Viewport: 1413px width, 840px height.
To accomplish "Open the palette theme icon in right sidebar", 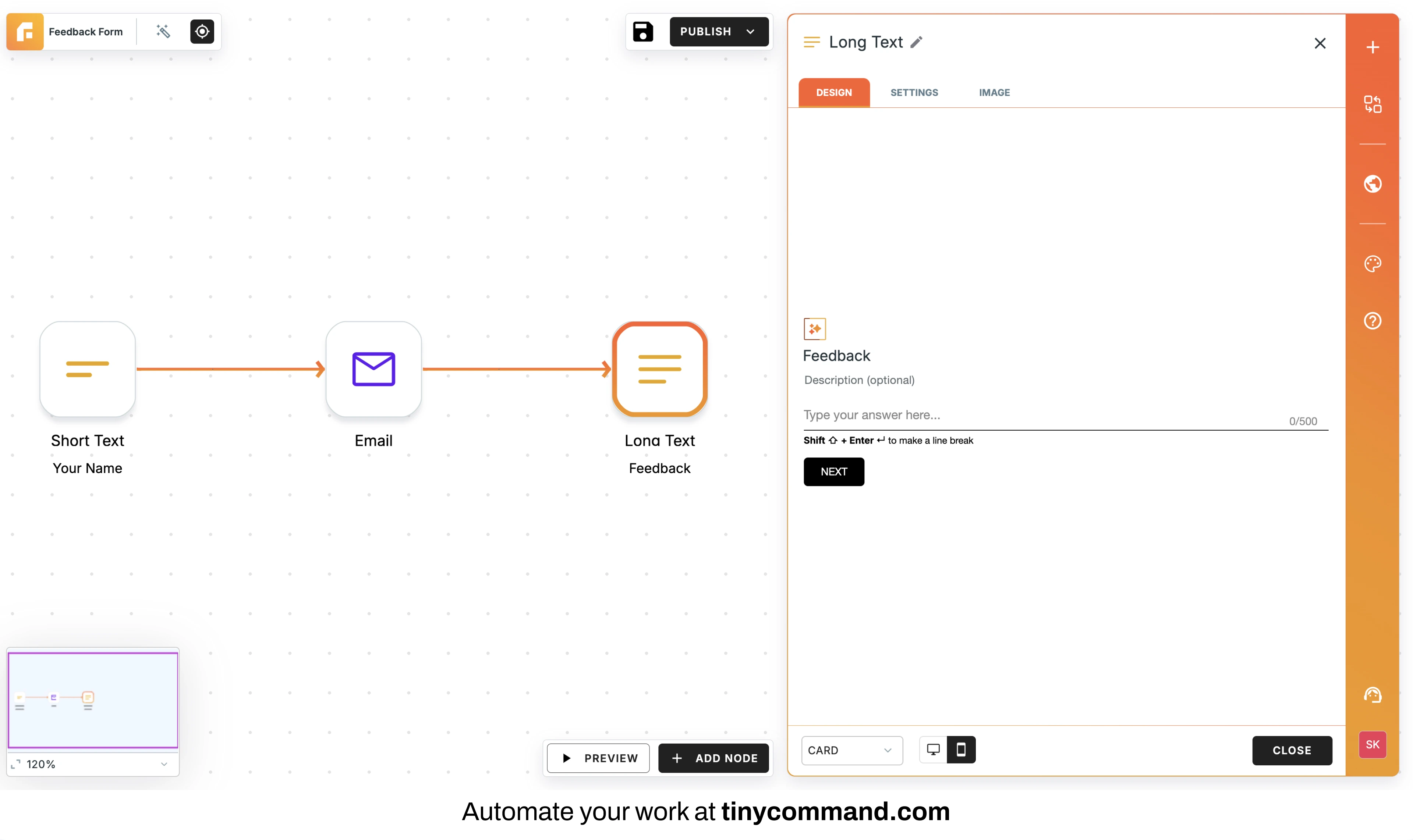I will [x=1373, y=264].
